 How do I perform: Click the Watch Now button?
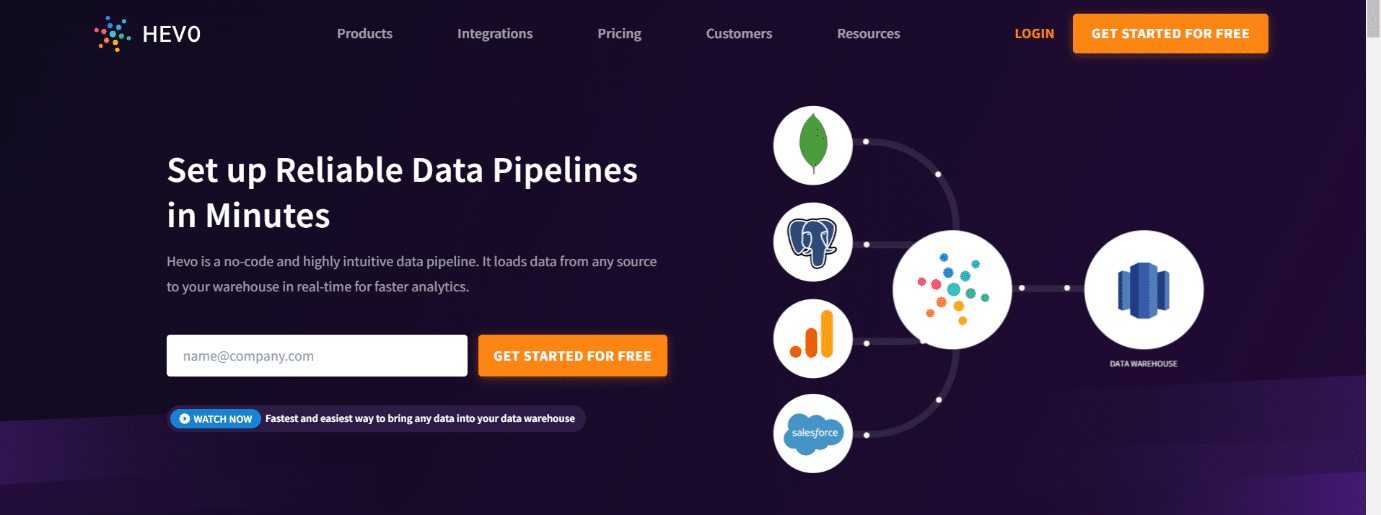(215, 419)
